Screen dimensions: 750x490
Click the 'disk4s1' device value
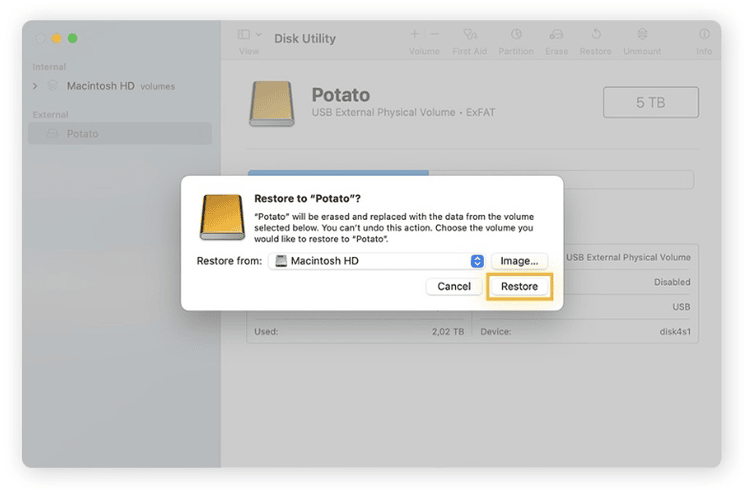675,331
